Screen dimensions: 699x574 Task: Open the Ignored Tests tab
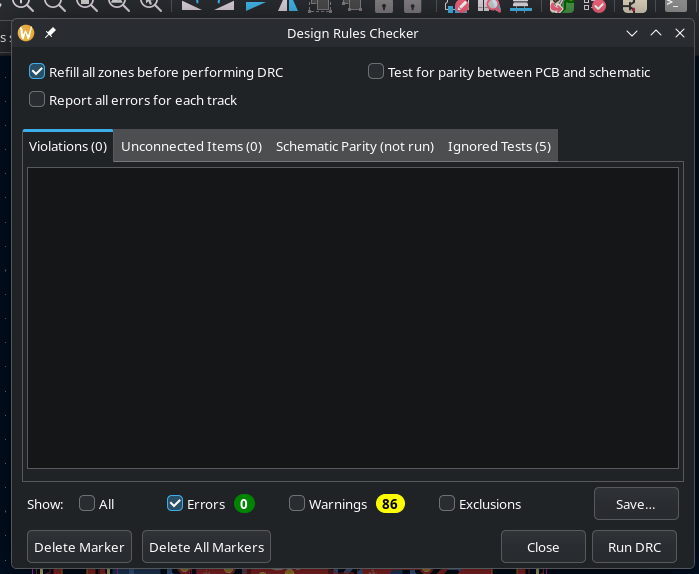[x=499, y=146]
